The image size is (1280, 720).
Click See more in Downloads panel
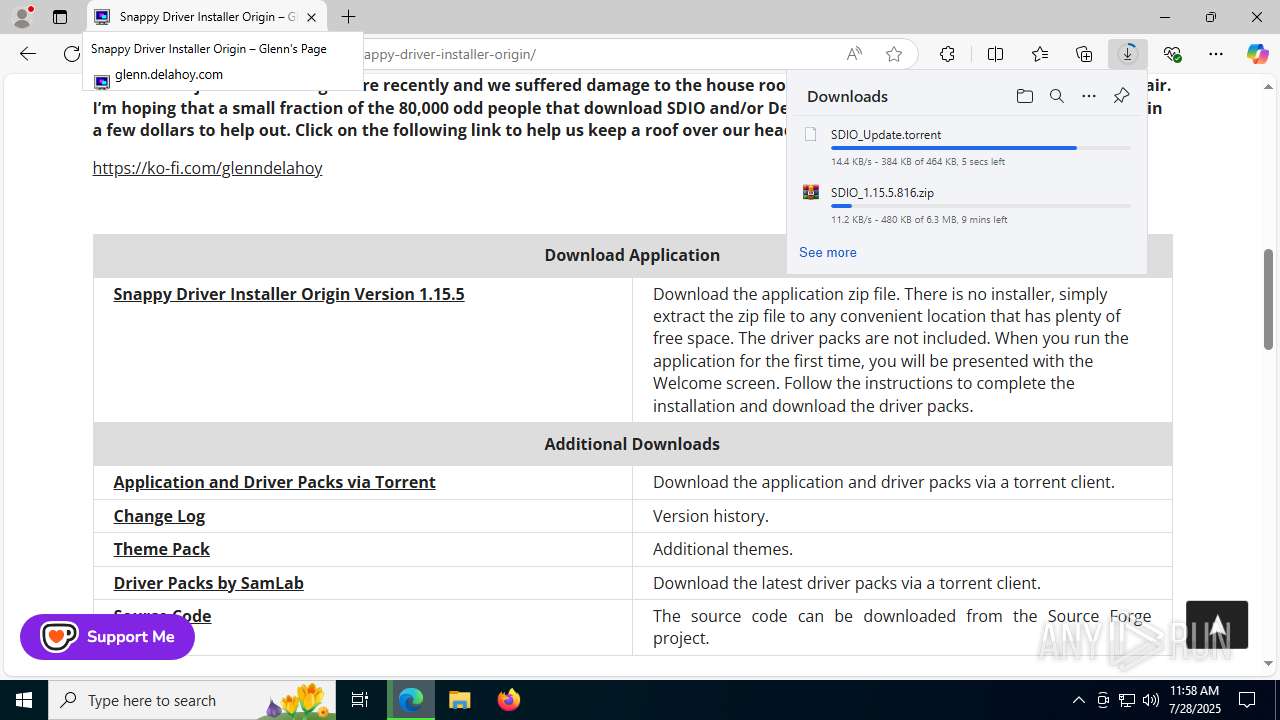[x=828, y=252]
